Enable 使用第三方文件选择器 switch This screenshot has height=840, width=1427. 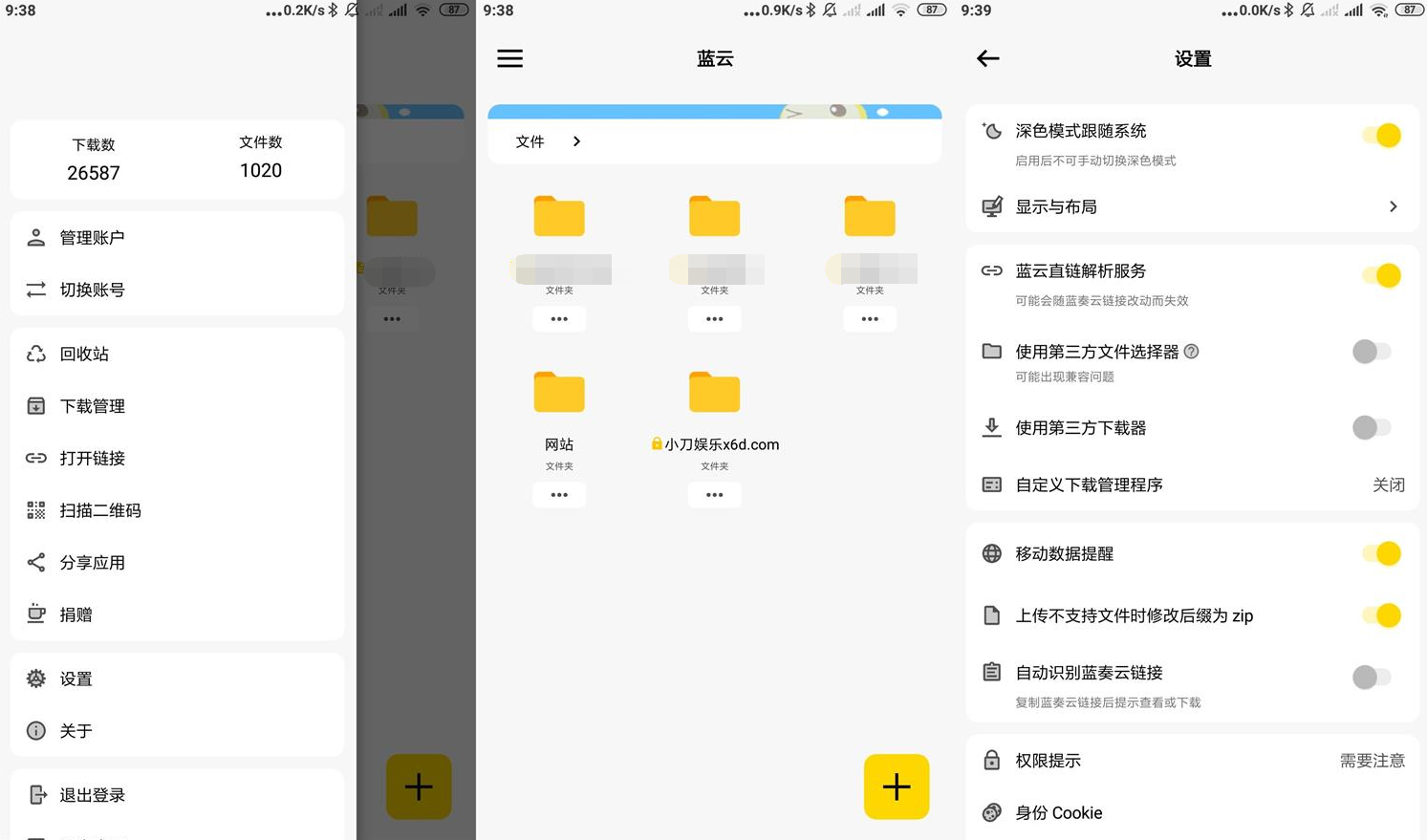point(1372,352)
